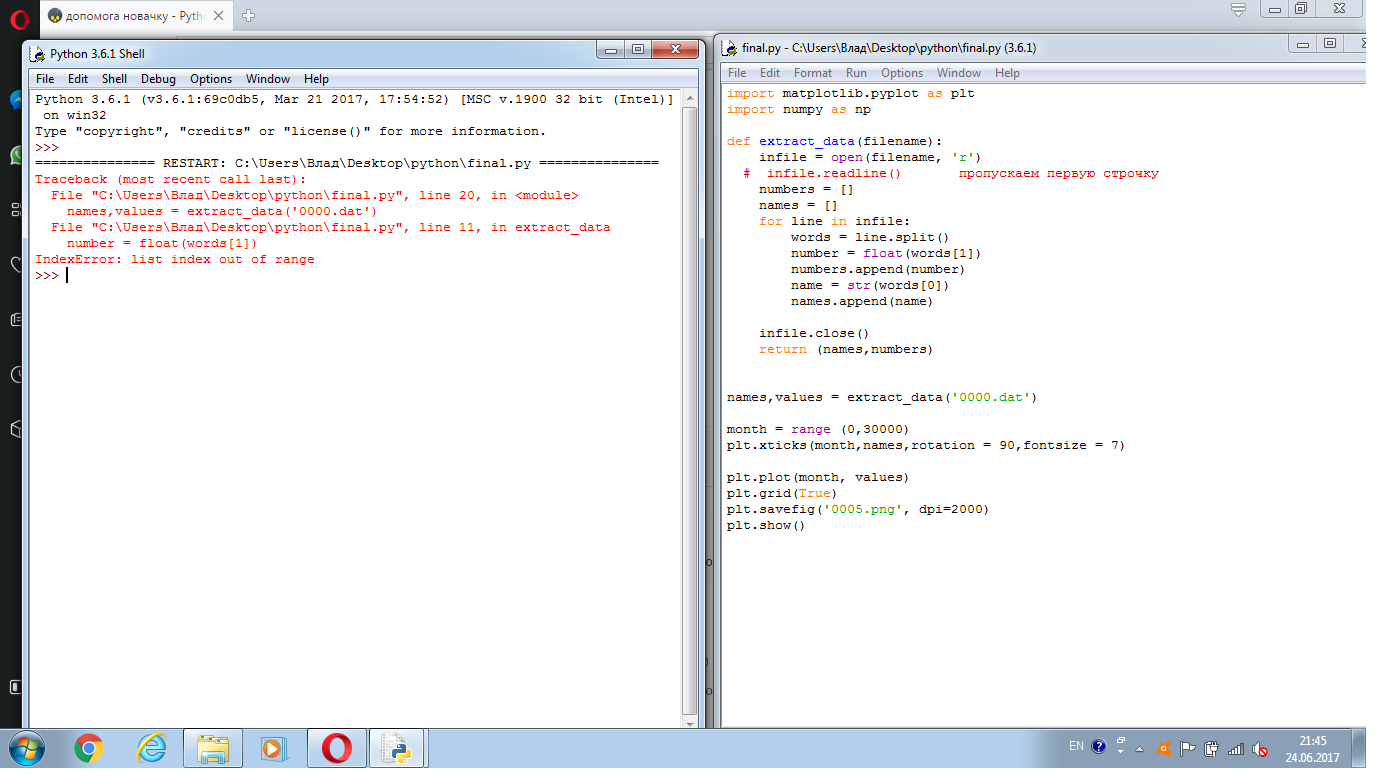This screenshot has height=782, width=1376.
Task: Click the muted volume tray icon
Action: click(1260, 748)
